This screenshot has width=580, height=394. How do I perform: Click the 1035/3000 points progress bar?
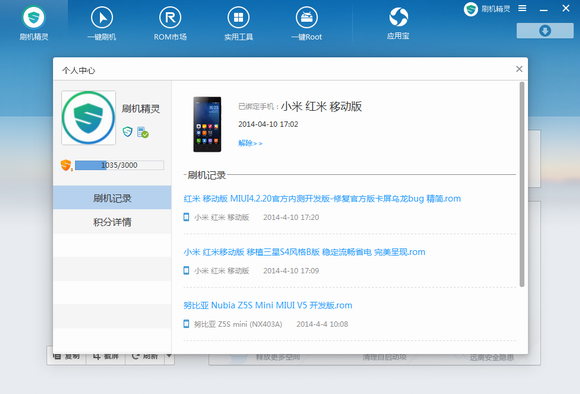(119, 165)
